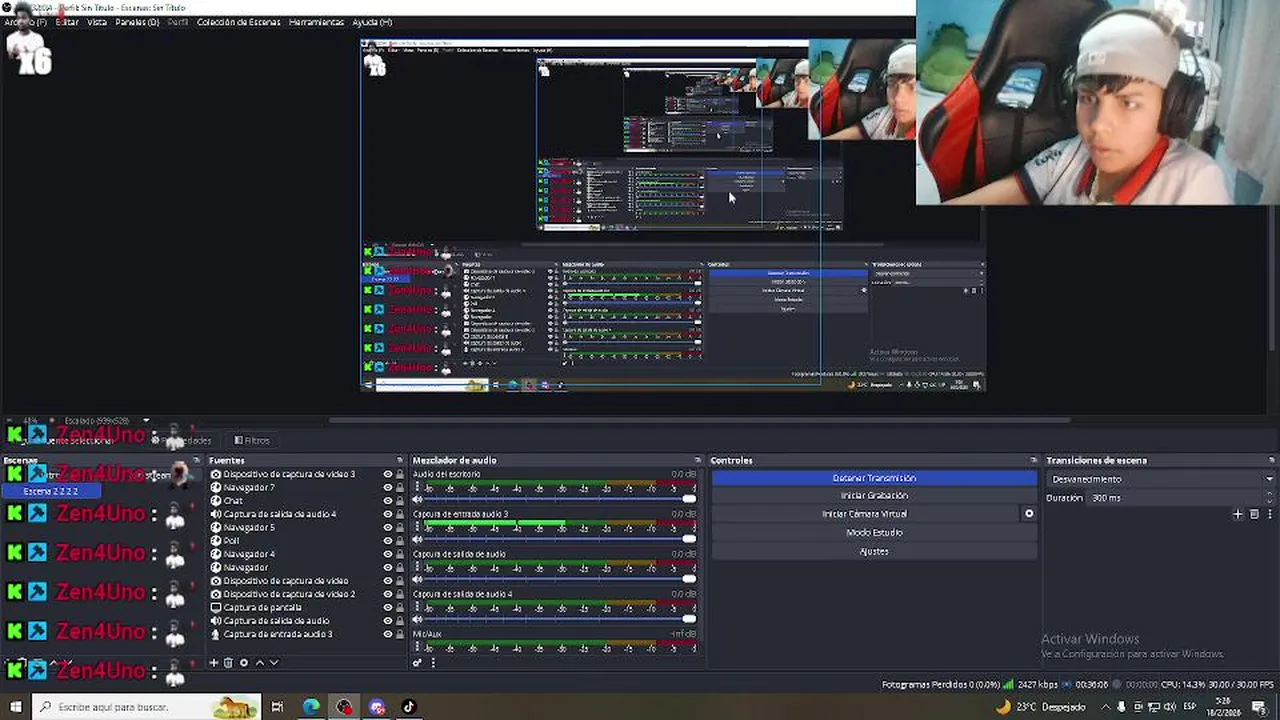Add a new source with the plus icon

click(x=213, y=662)
